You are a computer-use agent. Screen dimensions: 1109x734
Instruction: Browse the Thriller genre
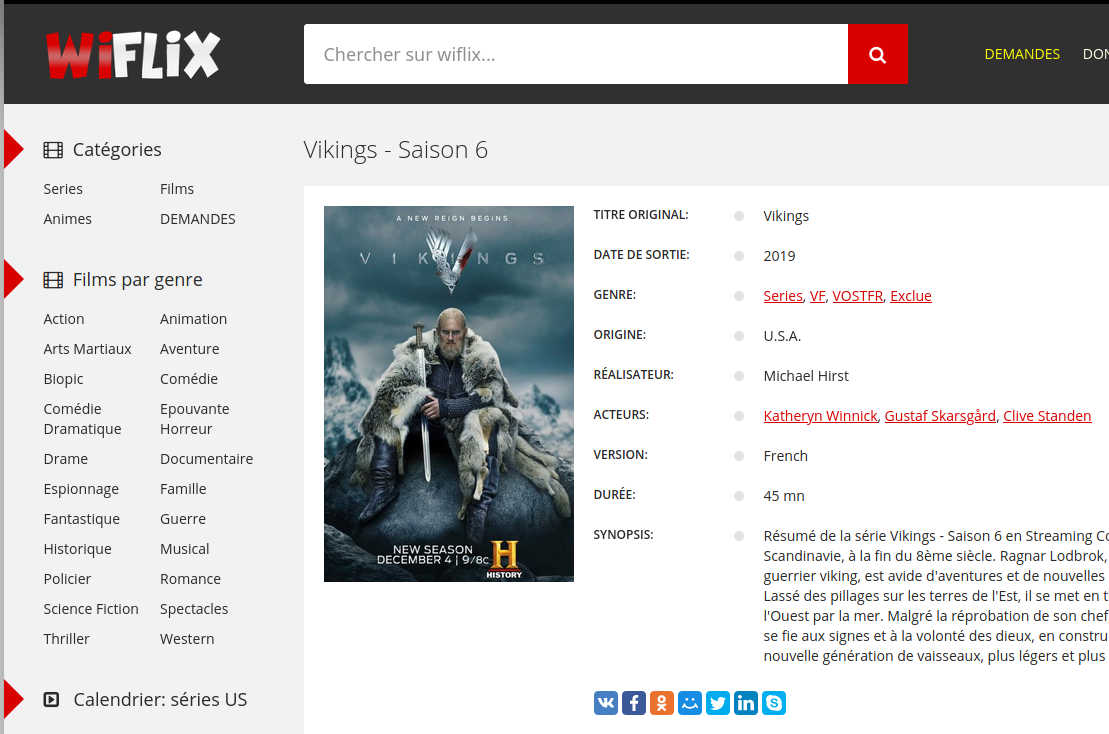[x=66, y=639]
